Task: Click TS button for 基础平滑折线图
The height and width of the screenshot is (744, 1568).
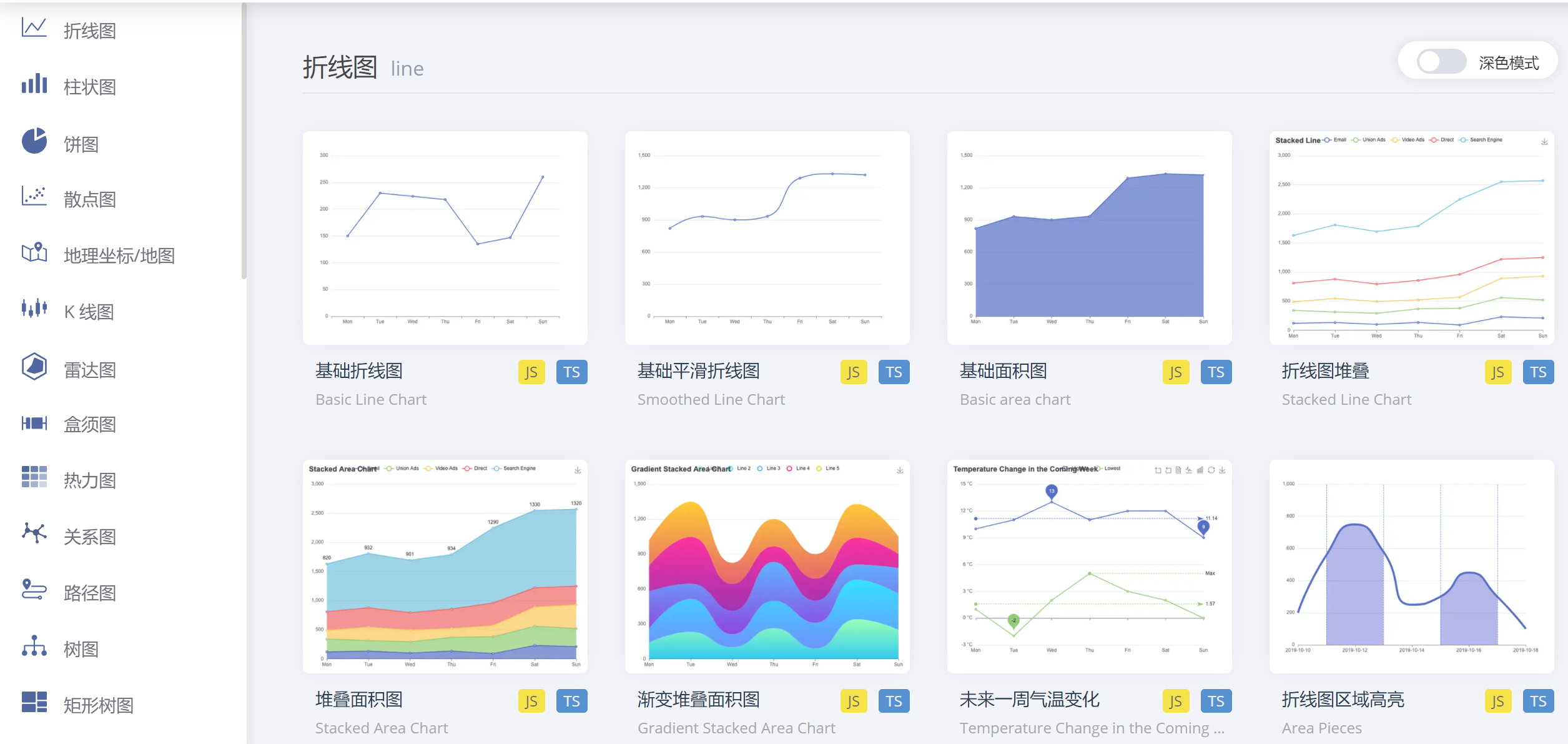Action: pyautogui.click(x=894, y=372)
